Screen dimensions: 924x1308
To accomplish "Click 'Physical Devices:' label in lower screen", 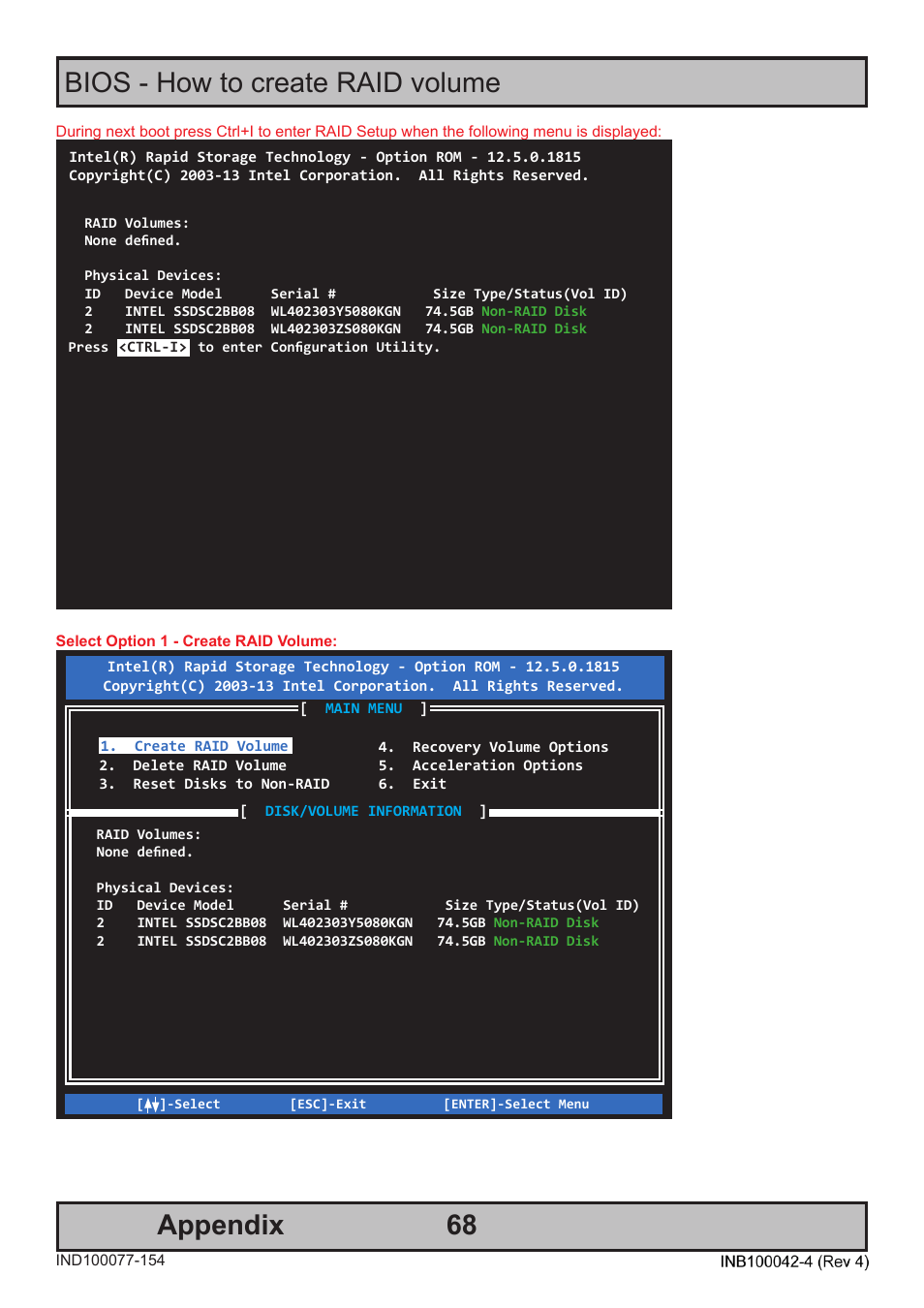I will click(x=165, y=888).
